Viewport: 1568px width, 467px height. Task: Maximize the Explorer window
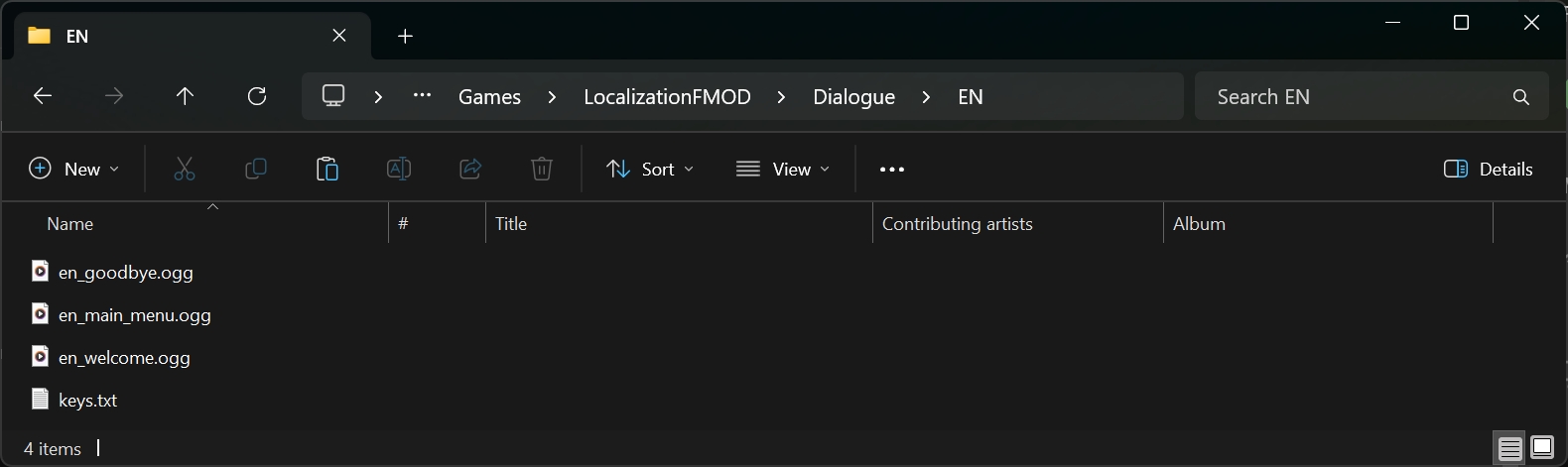tap(1461, 23)
